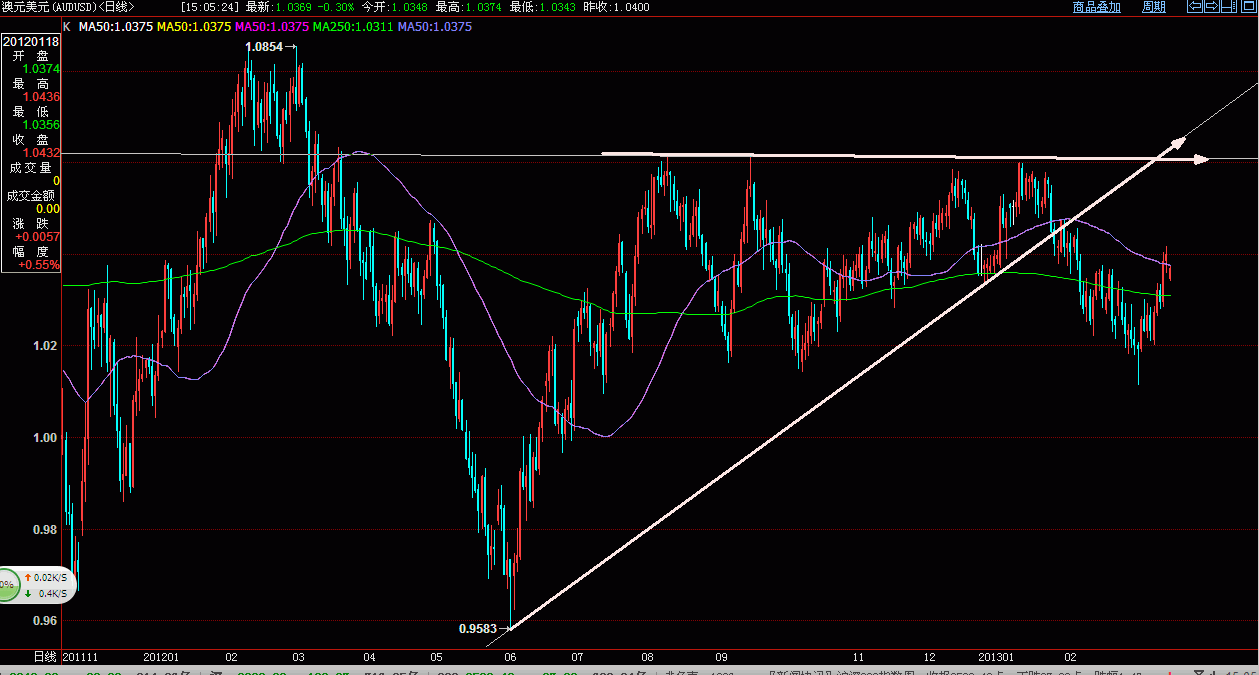Click the white MA50:1.0375 indicator label
This screenshot has height=675, width=1259.
[114, 26]
